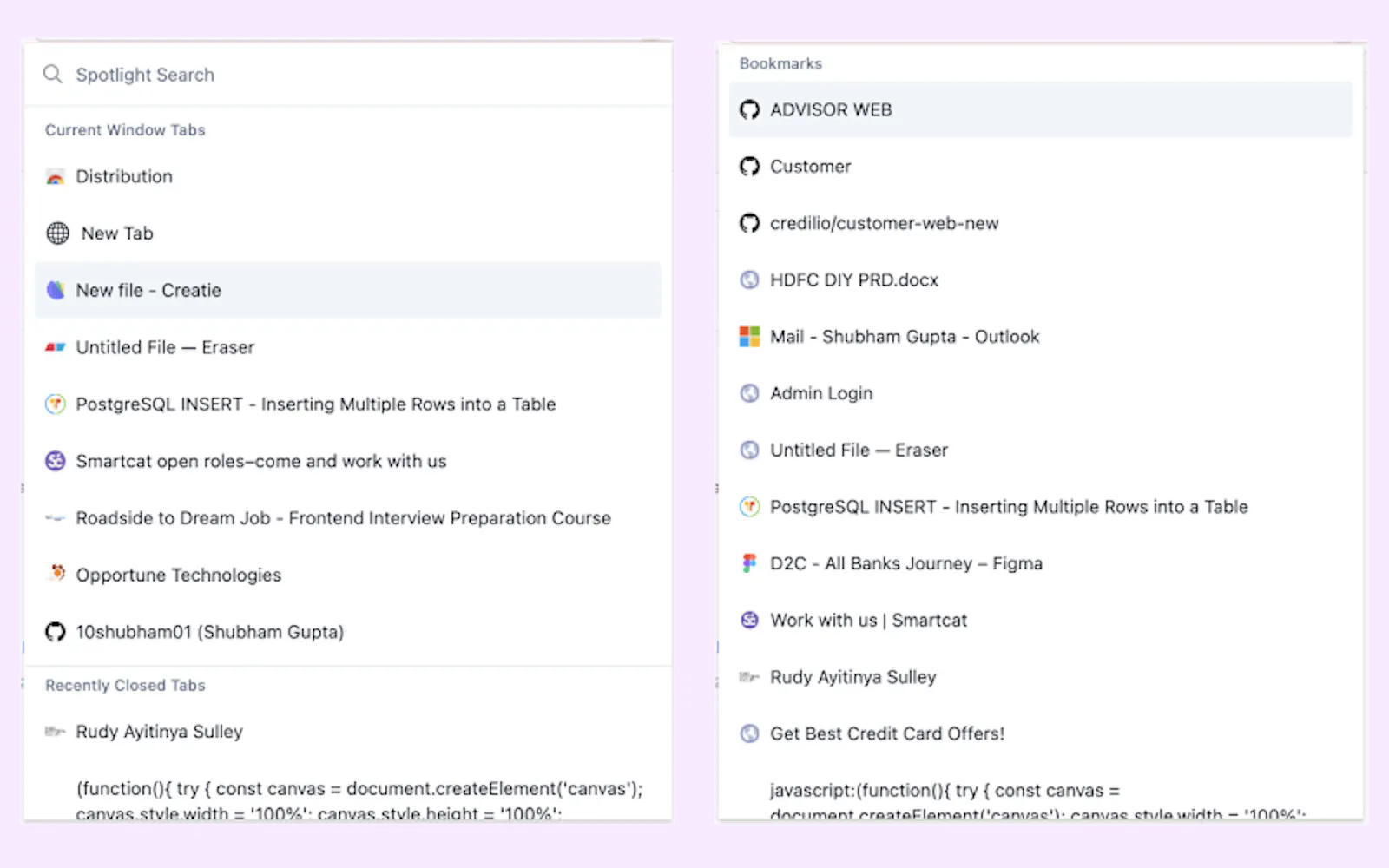Screen dimensions: 1389x868
Task: Open the Customer bookmark
Action: pos(1040,166)
